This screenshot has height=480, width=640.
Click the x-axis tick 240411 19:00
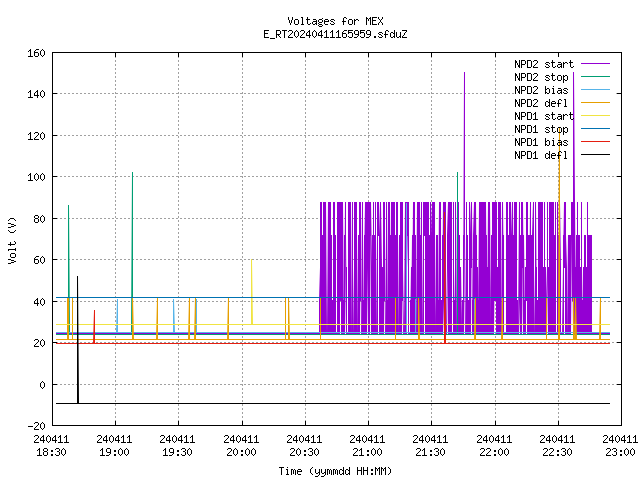coord(114,446)
